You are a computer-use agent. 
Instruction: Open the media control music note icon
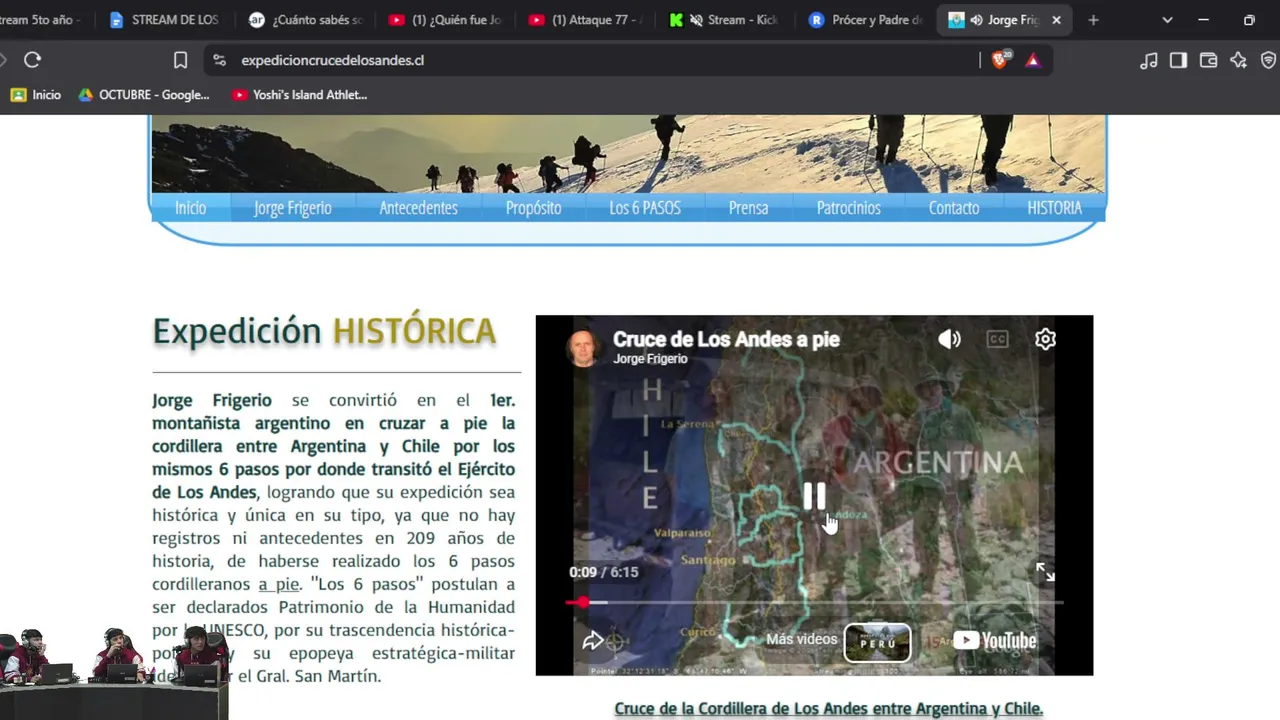click(x=1149, y=60)
